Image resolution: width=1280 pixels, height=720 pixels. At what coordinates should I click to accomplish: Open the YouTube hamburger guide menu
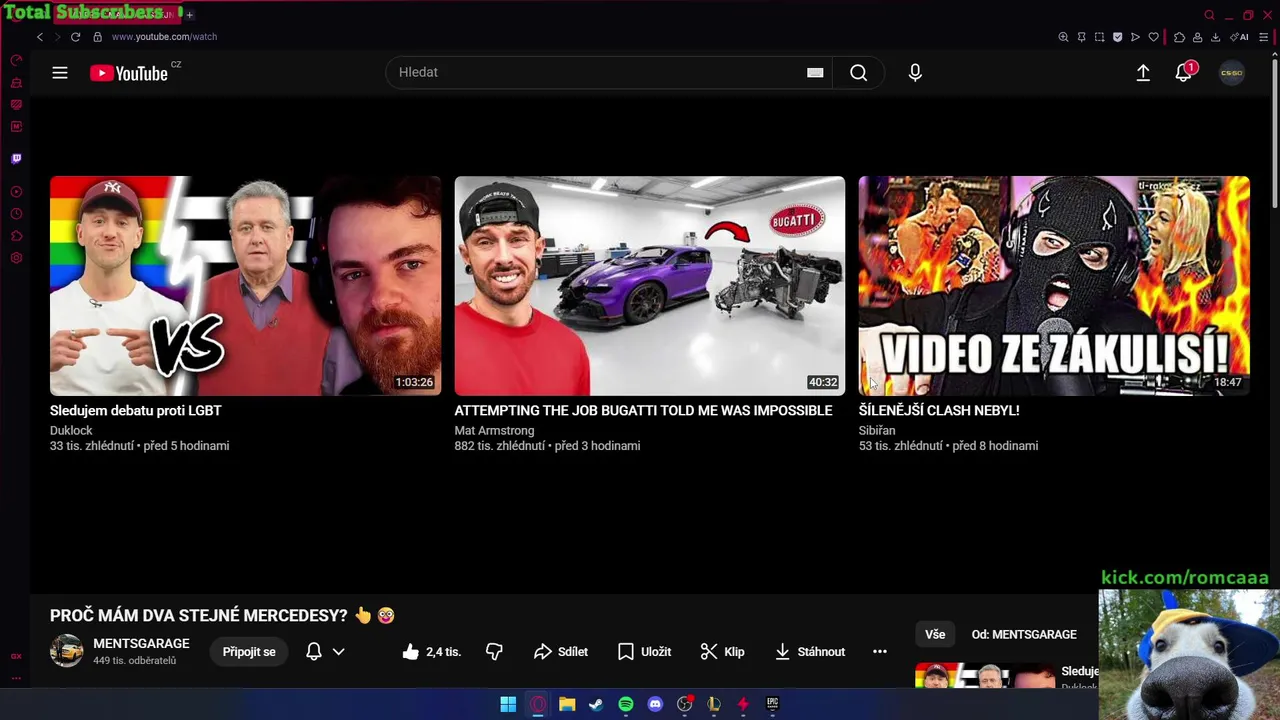point(60,73)
